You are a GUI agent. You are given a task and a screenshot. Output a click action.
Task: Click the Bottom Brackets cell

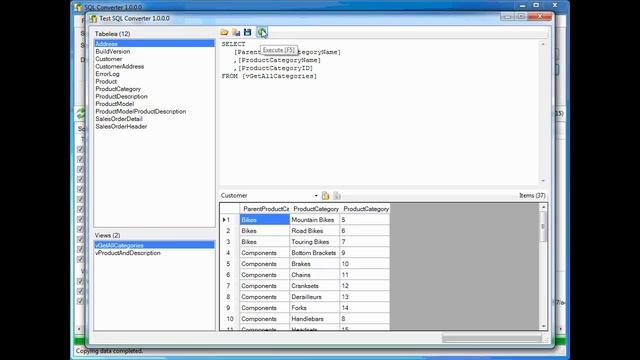[315, 253]
